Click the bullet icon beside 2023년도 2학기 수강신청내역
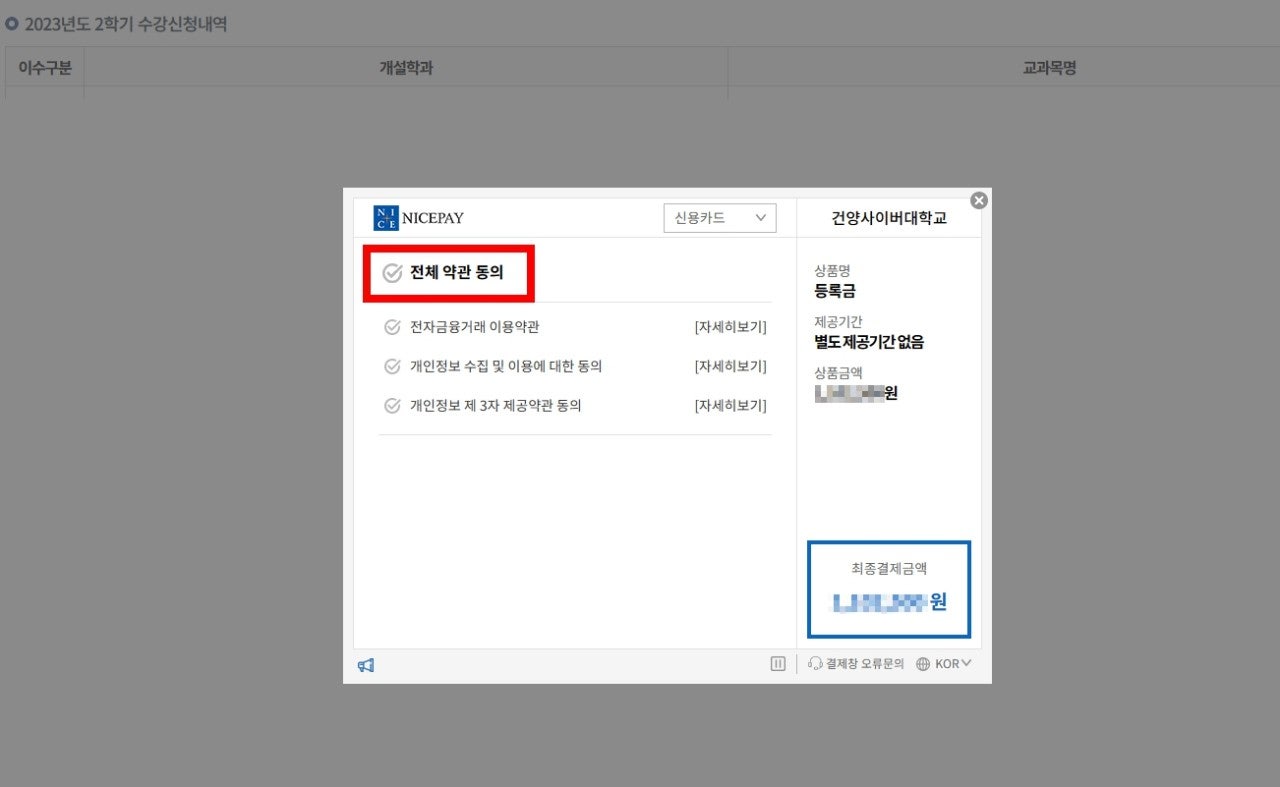The width and height of the screenshot is (1280, 787). coord(12,24)
